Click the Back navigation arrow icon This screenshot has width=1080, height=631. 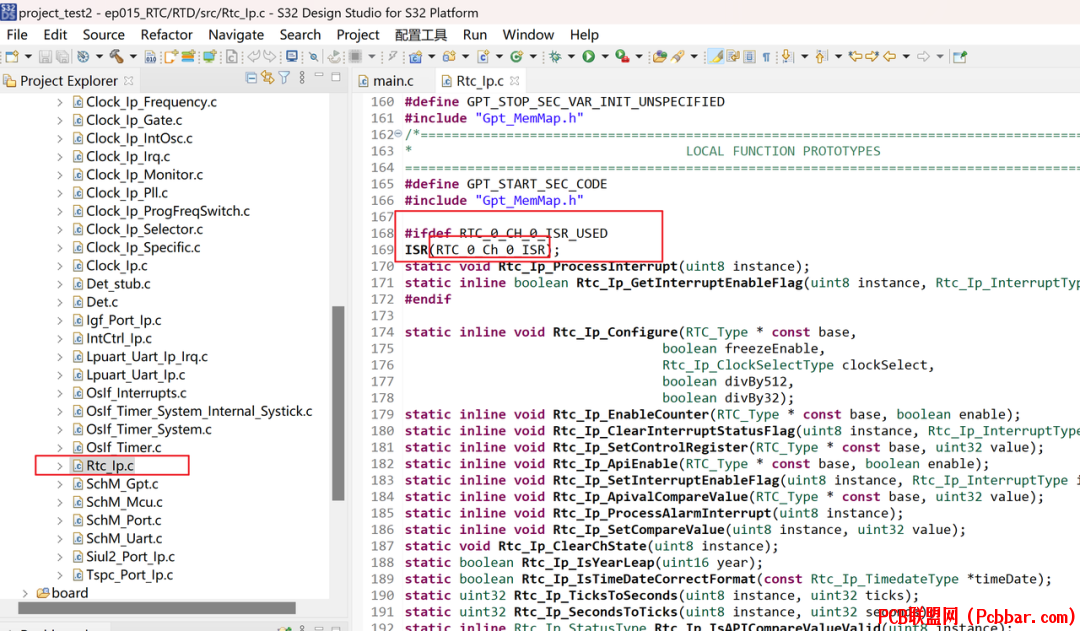coord(890,56)
